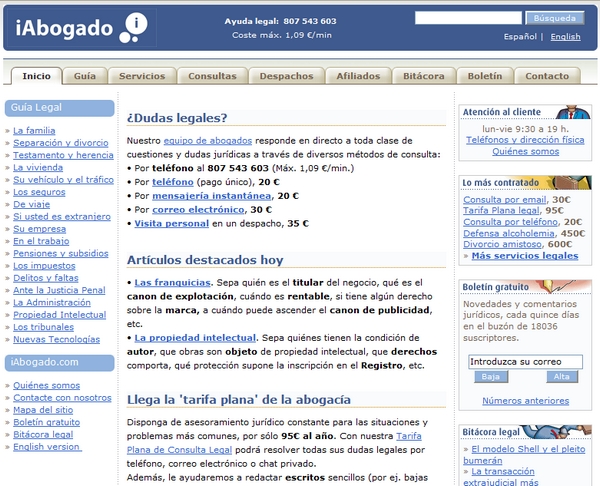The image size is (600, 486).
Task: Open Tarifa Plana de Consulta Legal link
Action: [179, 450]
